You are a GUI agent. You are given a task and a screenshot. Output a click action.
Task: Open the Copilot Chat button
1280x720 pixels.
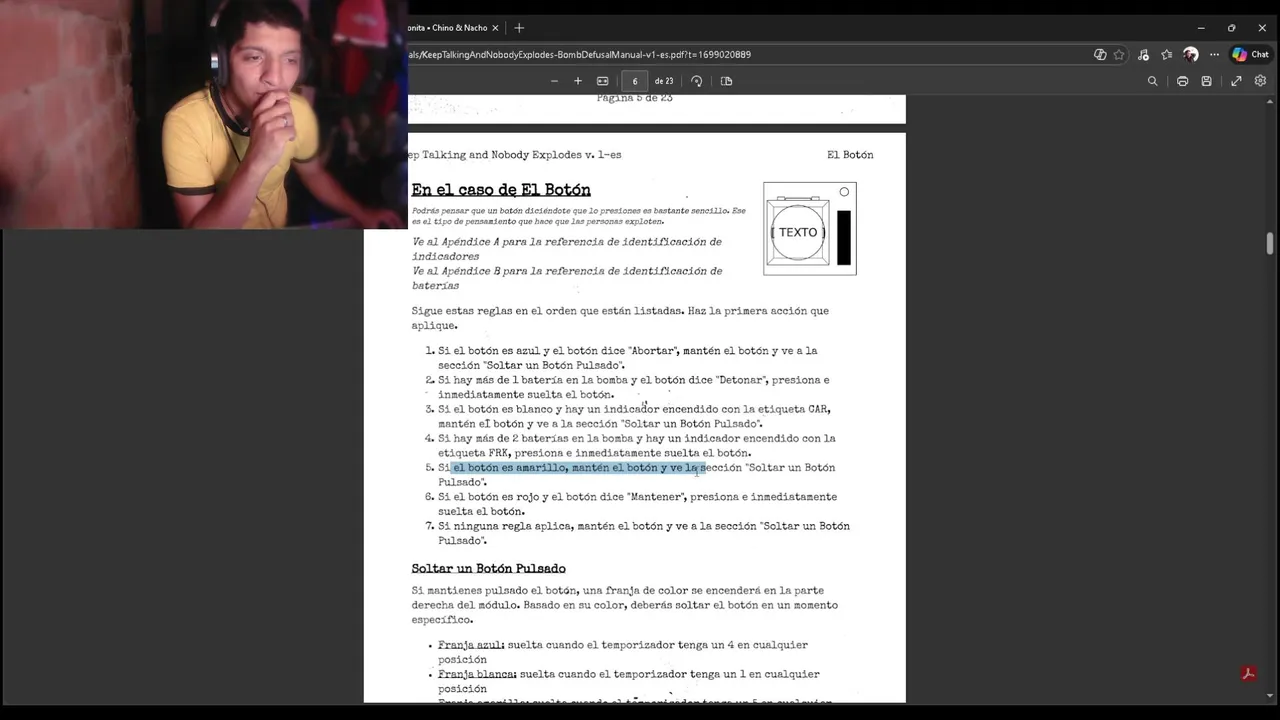click(1250, 55)
